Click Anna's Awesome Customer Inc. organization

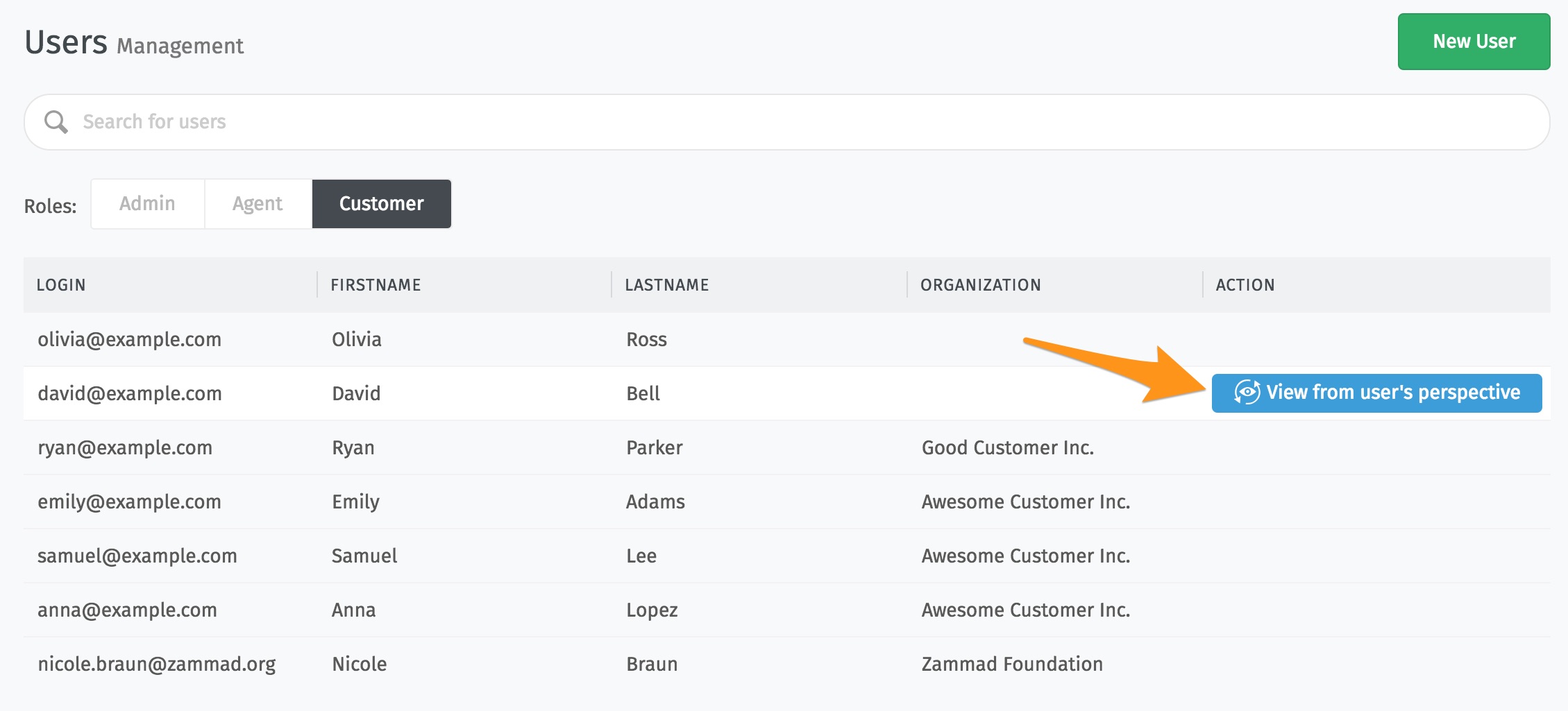click(1026, 610)
